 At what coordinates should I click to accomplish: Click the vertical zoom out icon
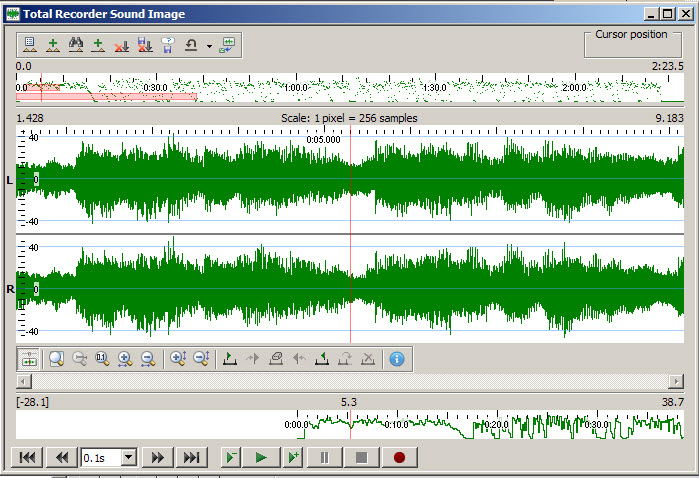coord(201,359)
